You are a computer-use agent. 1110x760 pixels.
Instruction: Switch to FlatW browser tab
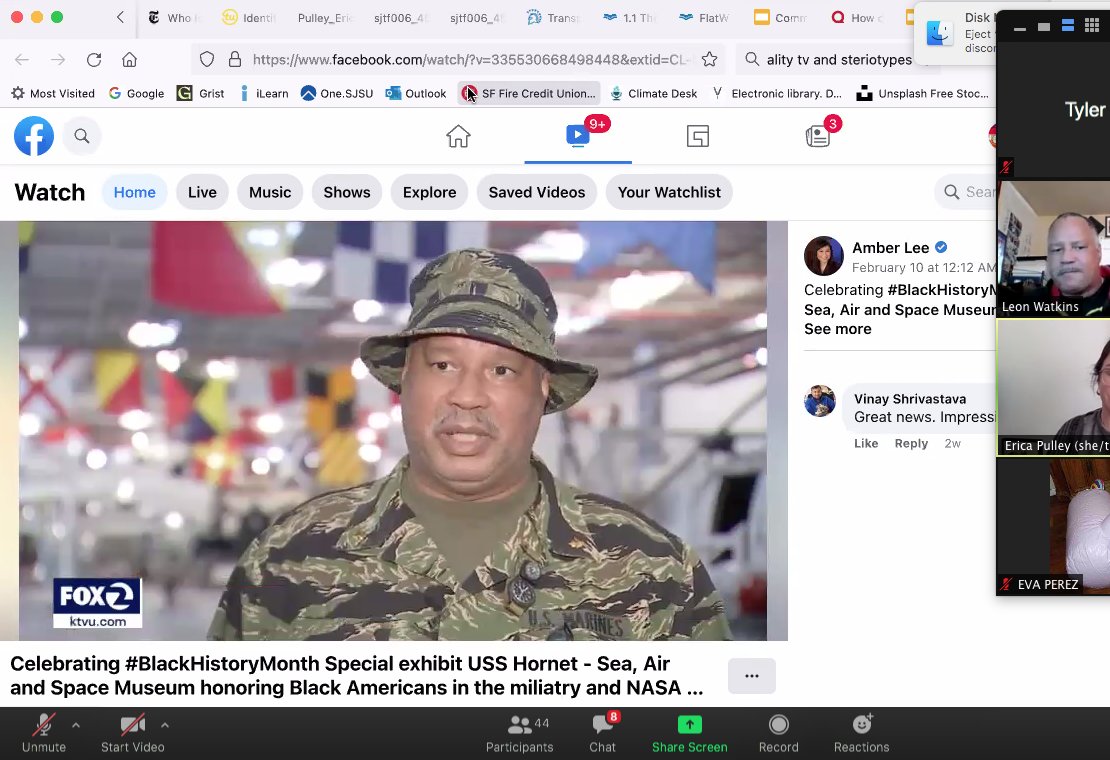[704, 18]
